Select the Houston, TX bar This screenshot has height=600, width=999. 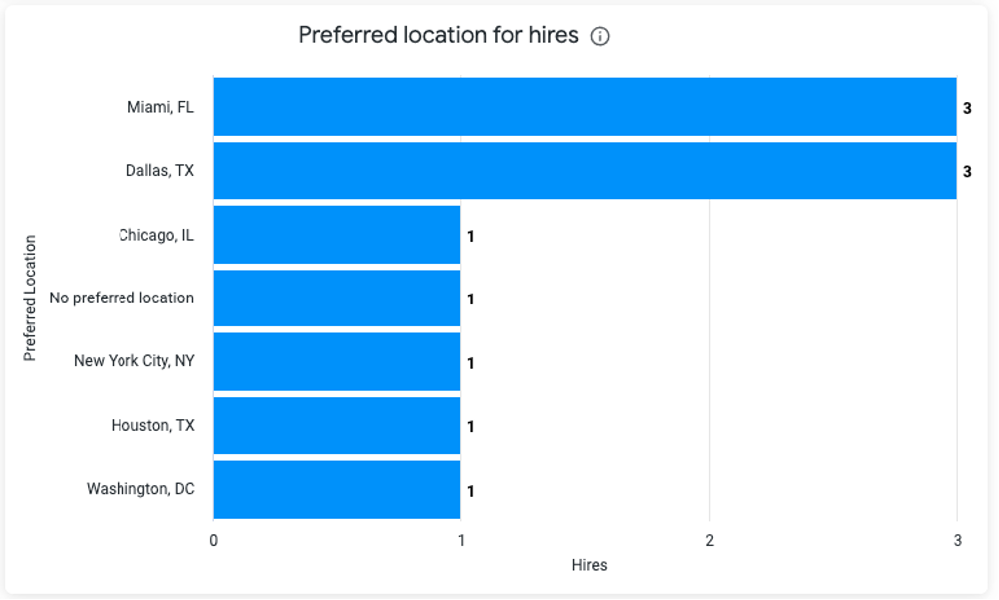[x=337, y=426]
